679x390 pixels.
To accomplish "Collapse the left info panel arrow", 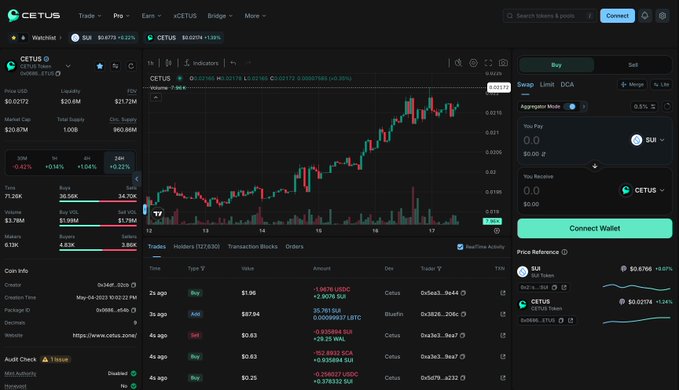I will 137,178.
